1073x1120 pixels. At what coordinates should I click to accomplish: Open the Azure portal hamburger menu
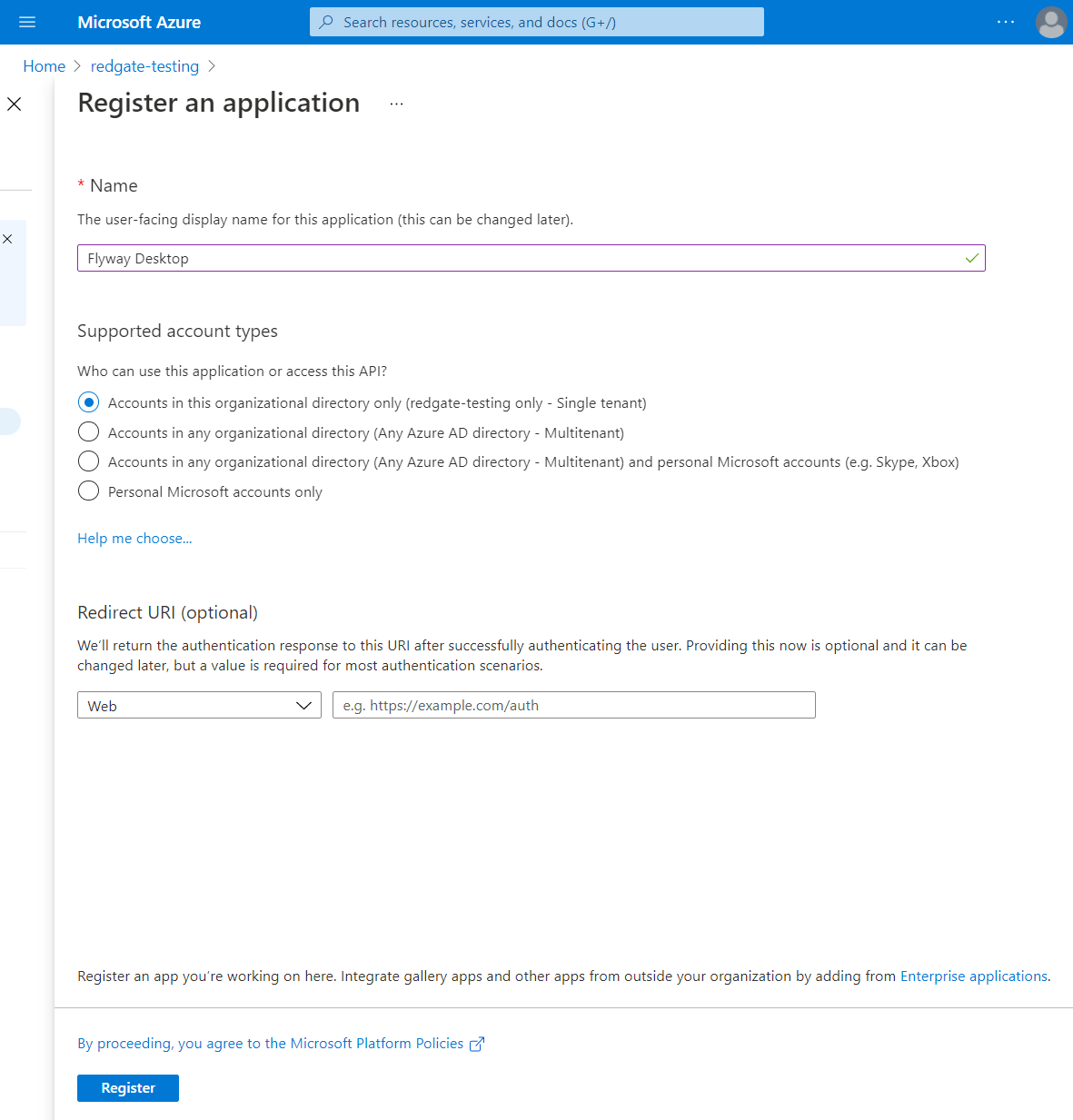click(27, 22)
